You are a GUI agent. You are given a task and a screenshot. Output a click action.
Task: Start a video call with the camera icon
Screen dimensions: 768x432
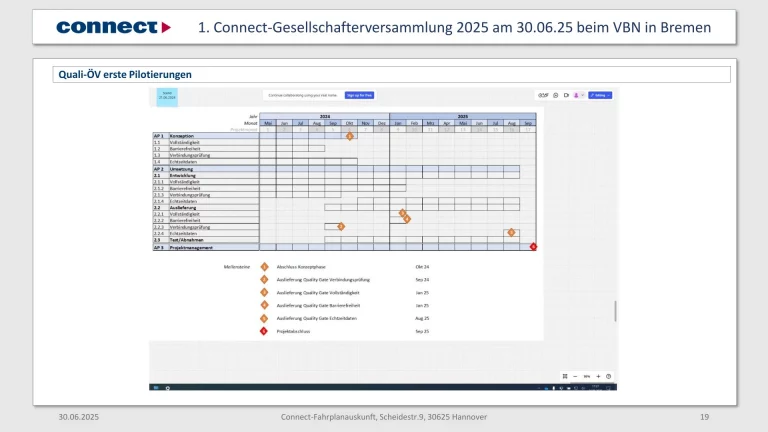pos(566,95)
